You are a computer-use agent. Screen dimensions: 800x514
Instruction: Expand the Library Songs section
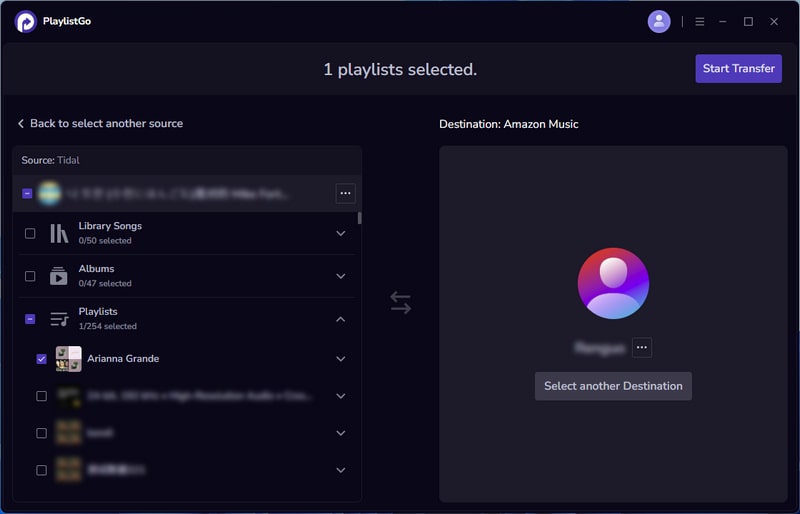pos(341,233)
